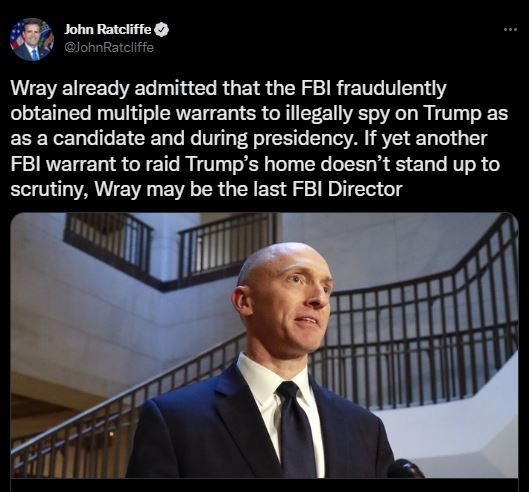Click the John Ratcliffe display name
This screenshot has width=529, height=492.
[x=107, y=30]
